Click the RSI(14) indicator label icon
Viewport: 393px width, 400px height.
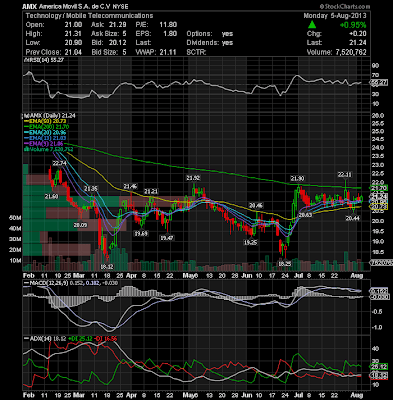(24, 60)
